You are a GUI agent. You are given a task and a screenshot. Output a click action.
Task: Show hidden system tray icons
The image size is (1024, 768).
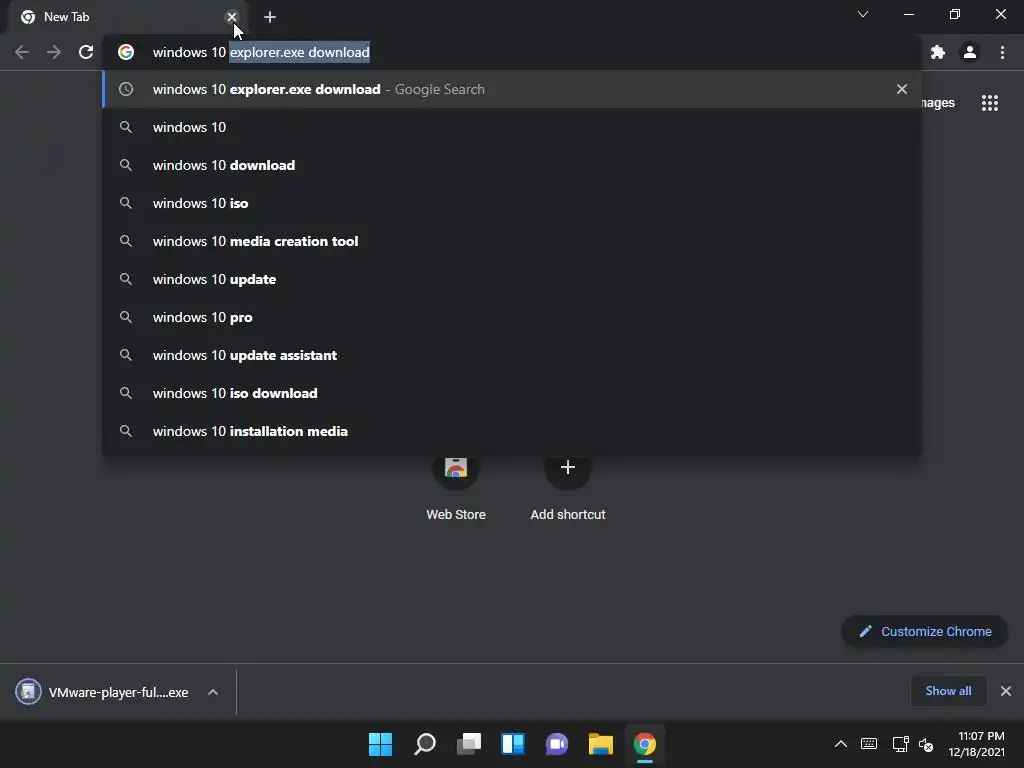pos(841,744)
